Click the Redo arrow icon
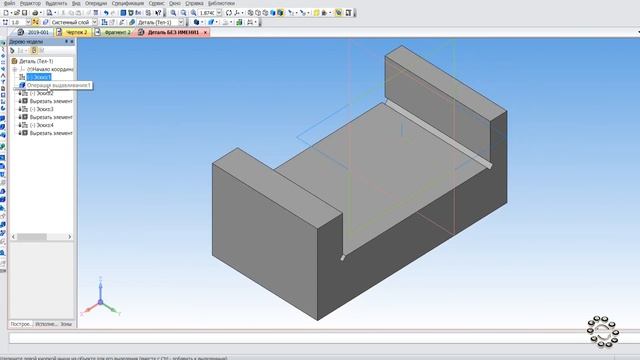 pyautogui.click(x=113, y=13)
